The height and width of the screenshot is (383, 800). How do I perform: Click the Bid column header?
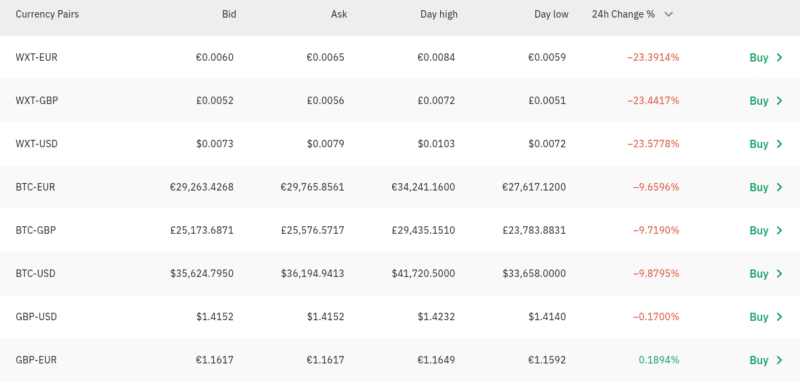pos(229,14)
